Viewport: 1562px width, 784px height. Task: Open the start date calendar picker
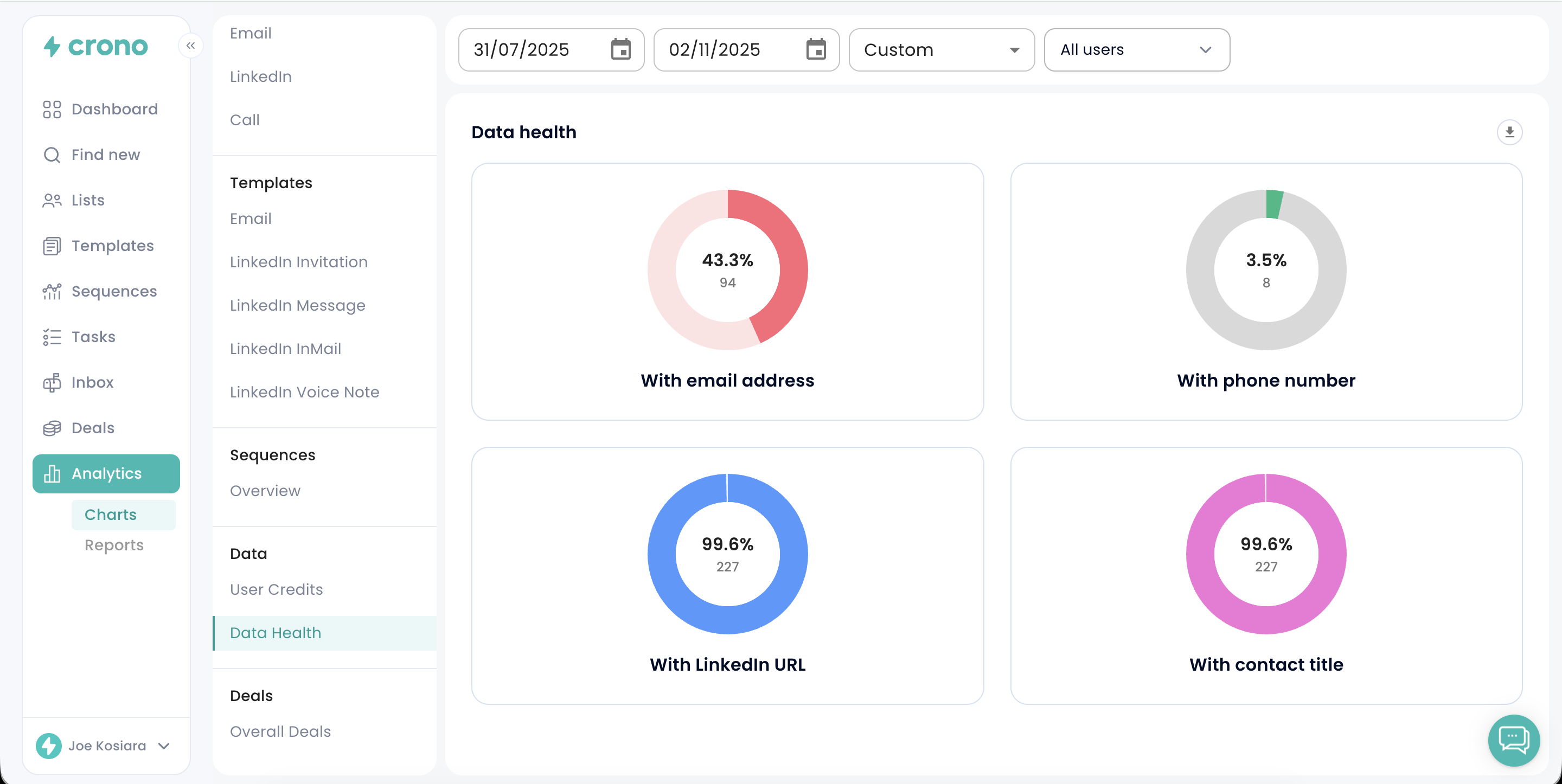(x=620, y=50)
